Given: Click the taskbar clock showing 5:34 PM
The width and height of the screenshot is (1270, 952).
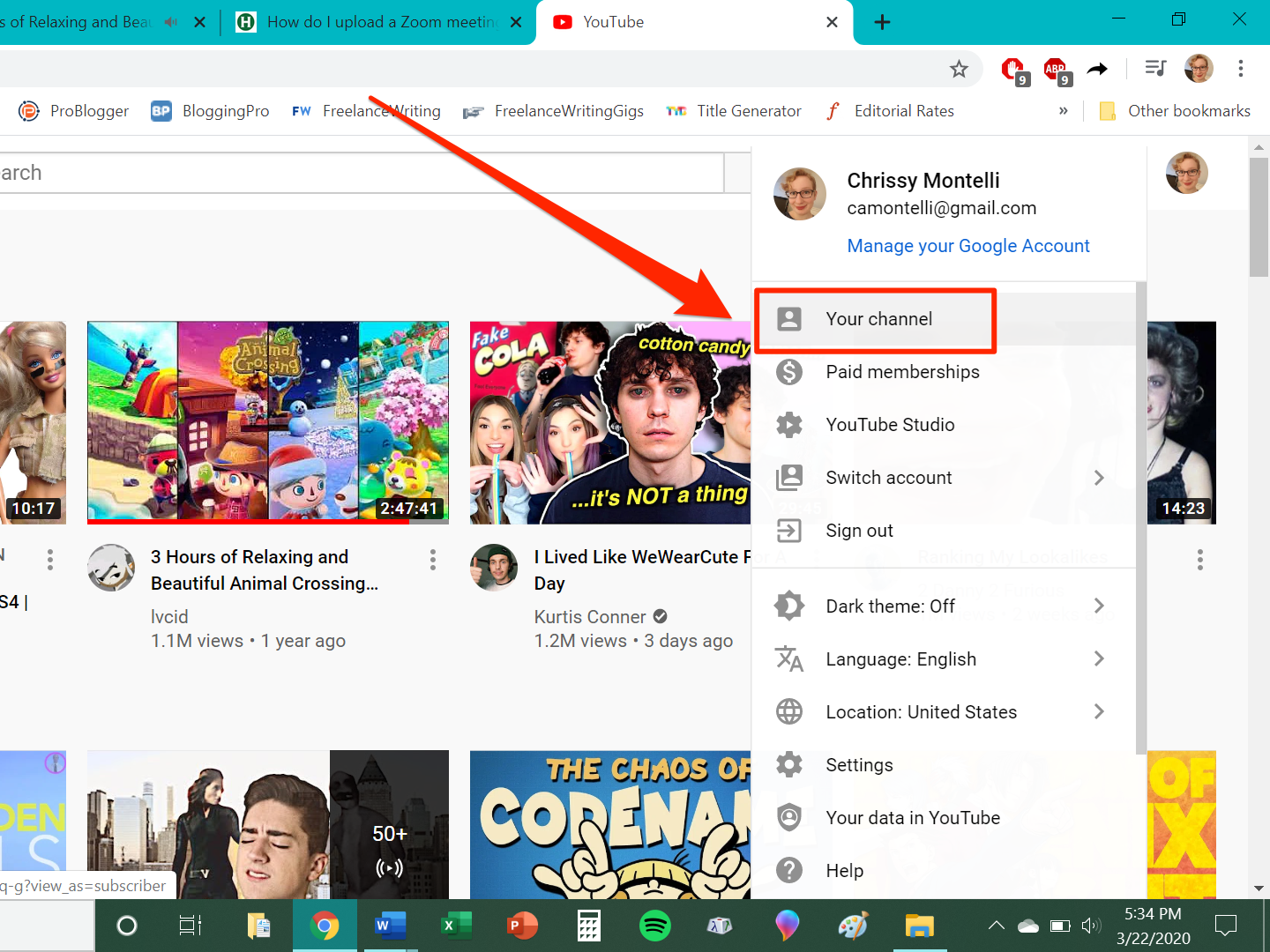Looking at the screenshot, I should (x=1154, y=926).
